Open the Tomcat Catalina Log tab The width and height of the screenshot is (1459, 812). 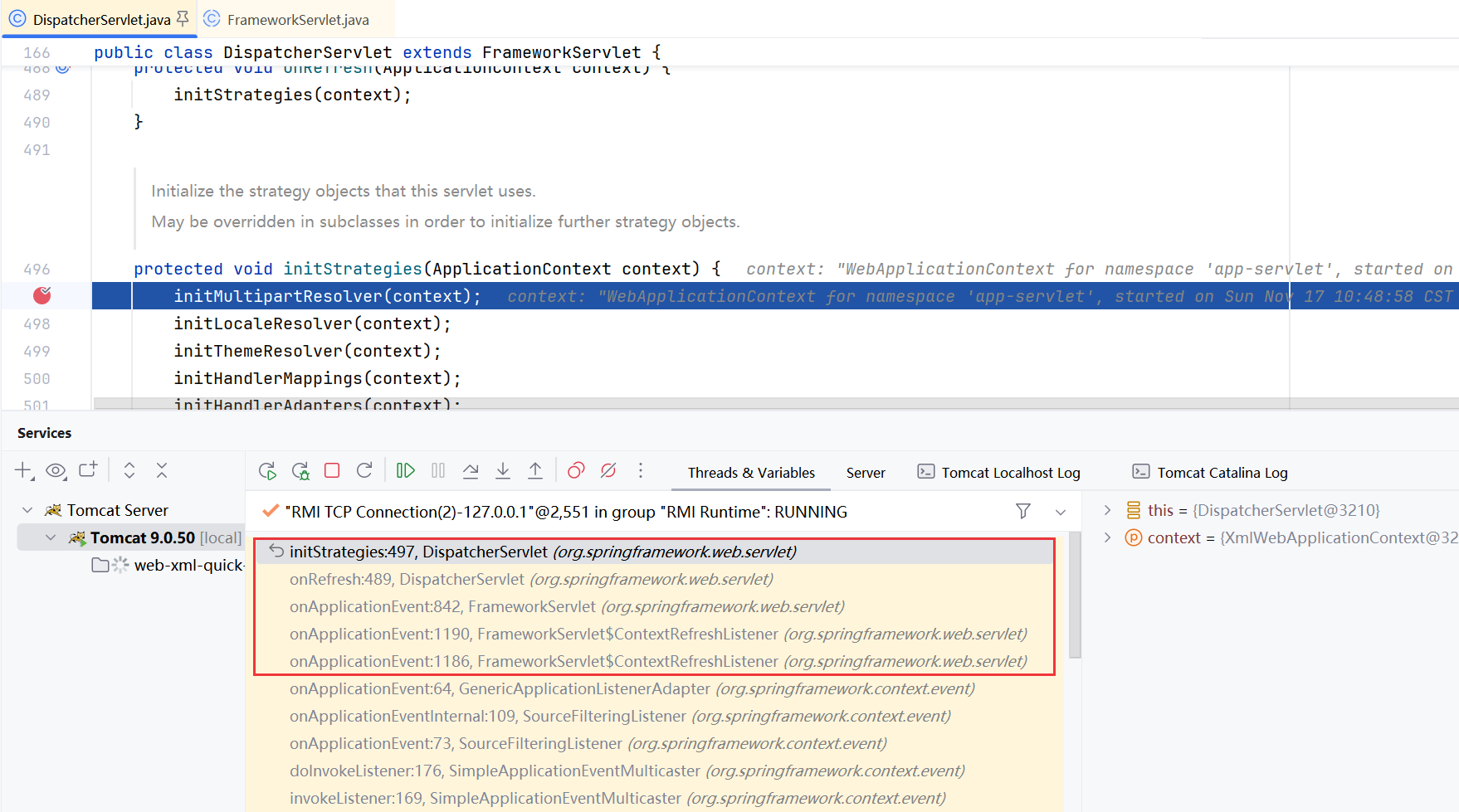(1210, 473)
